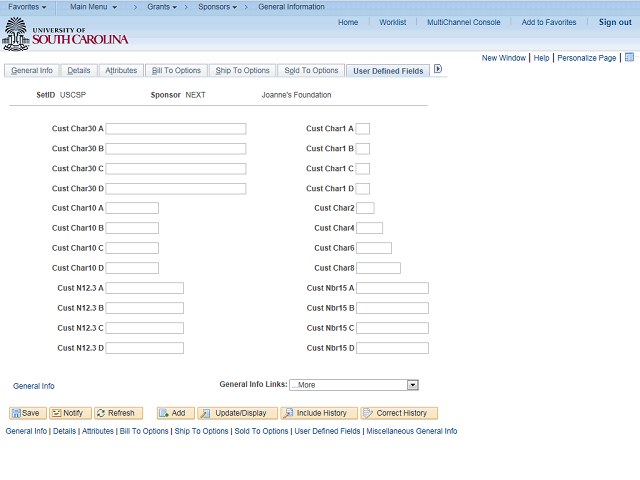Open Miscellaneous General Info footer link
This screenshot has width=640, height=480.
pyautogui.click(x=412, y=431)
